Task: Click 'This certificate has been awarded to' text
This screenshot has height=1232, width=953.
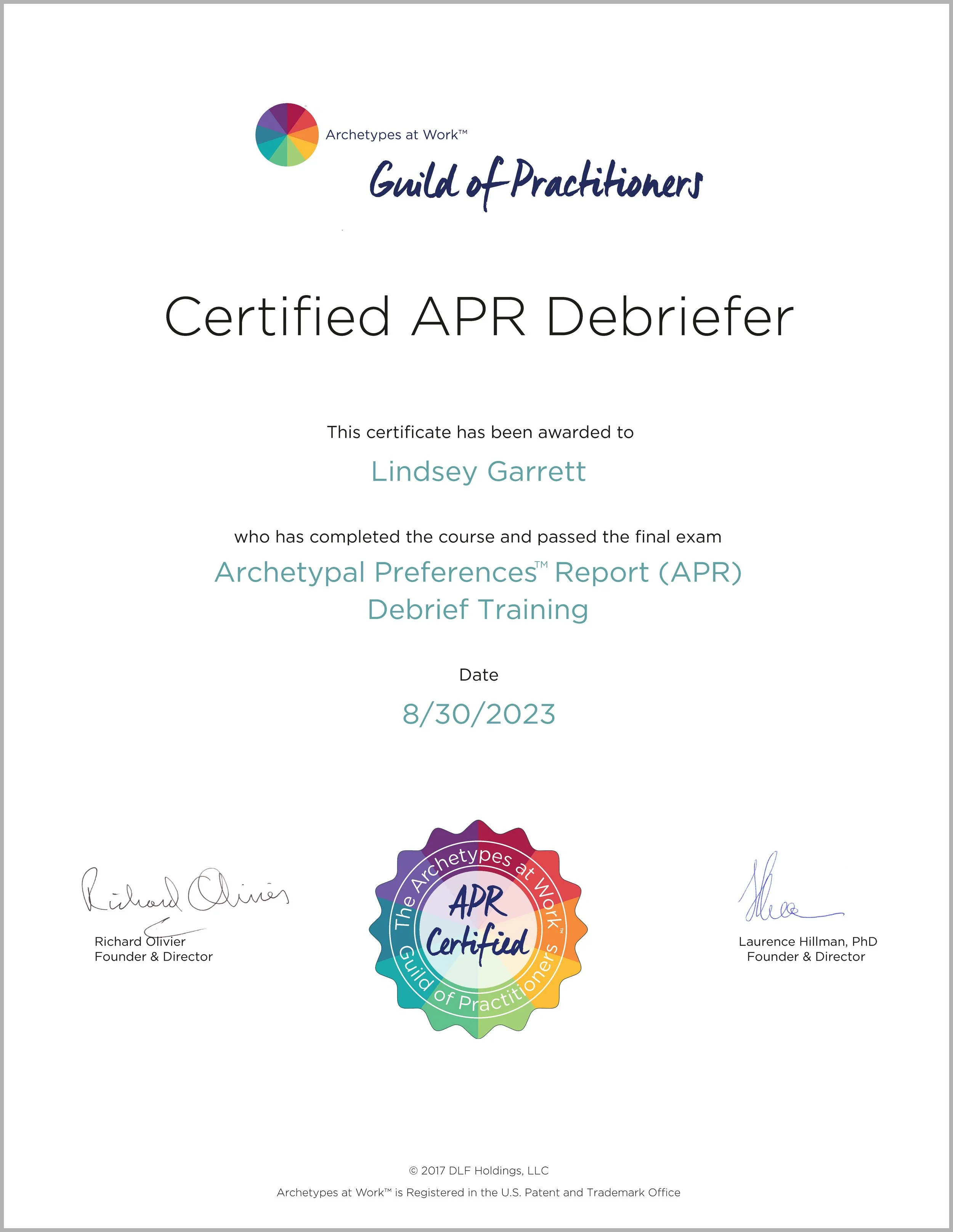Action: pyautogui.click(x=480, y=433)
